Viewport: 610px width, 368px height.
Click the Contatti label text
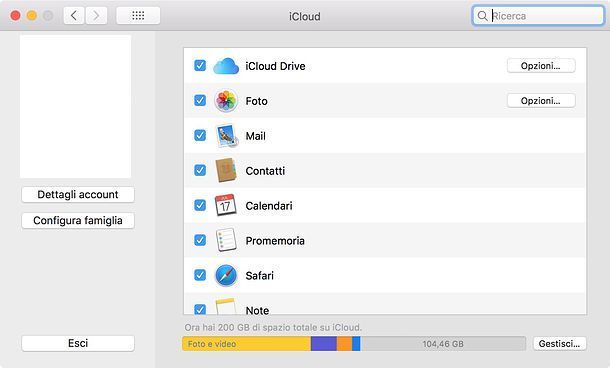click(x=265, y=171)
